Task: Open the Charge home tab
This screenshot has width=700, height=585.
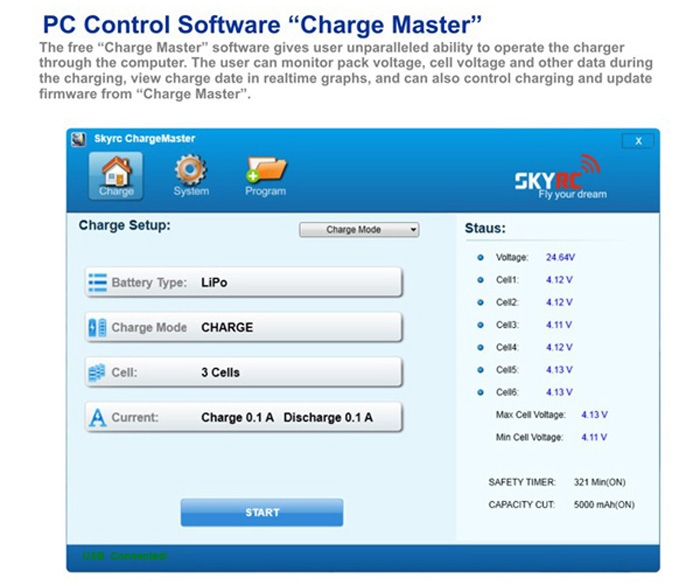Action: point(116,176)
